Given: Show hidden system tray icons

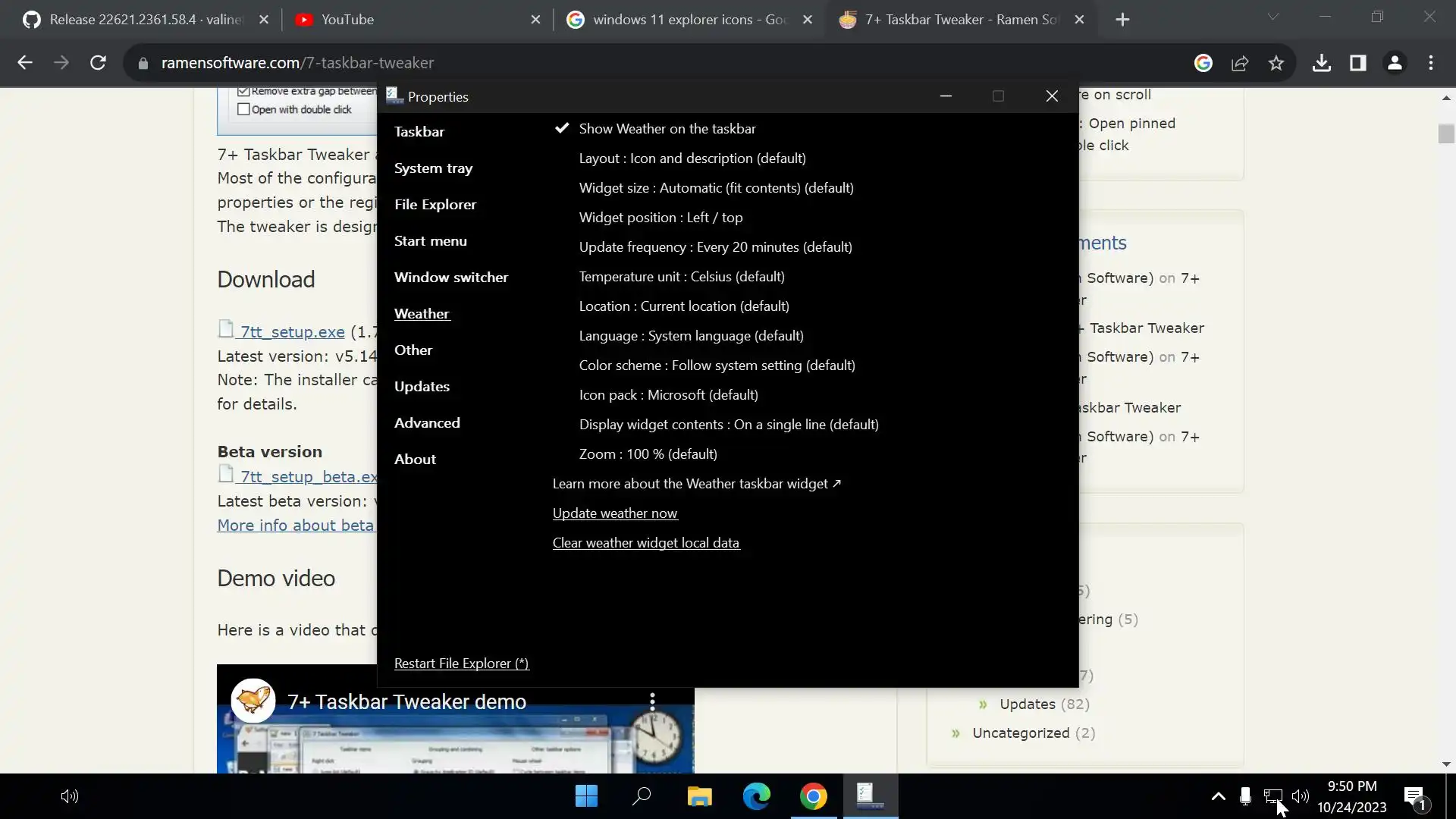Looking at the screenshot, I should pos(1218,796).
